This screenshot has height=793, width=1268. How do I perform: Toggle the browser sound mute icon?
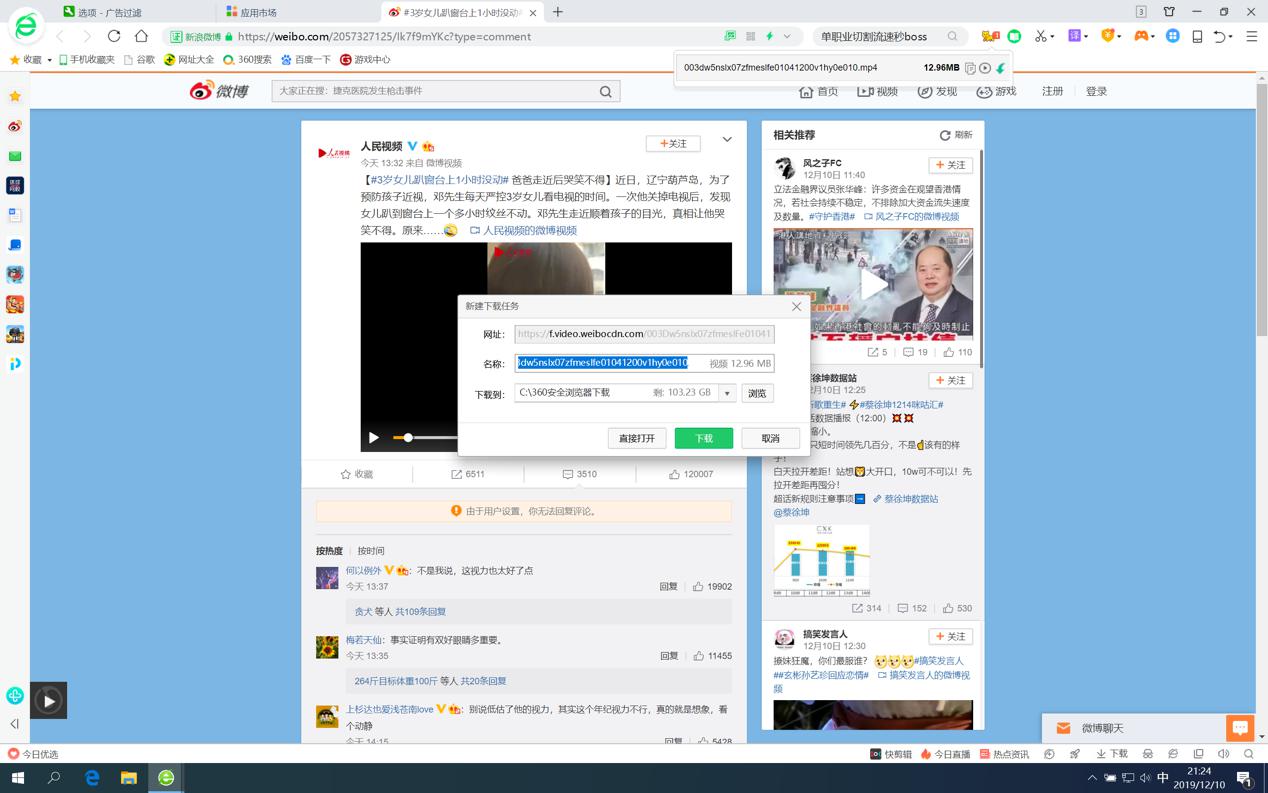pyautogui.click(x=1223, y=754)
